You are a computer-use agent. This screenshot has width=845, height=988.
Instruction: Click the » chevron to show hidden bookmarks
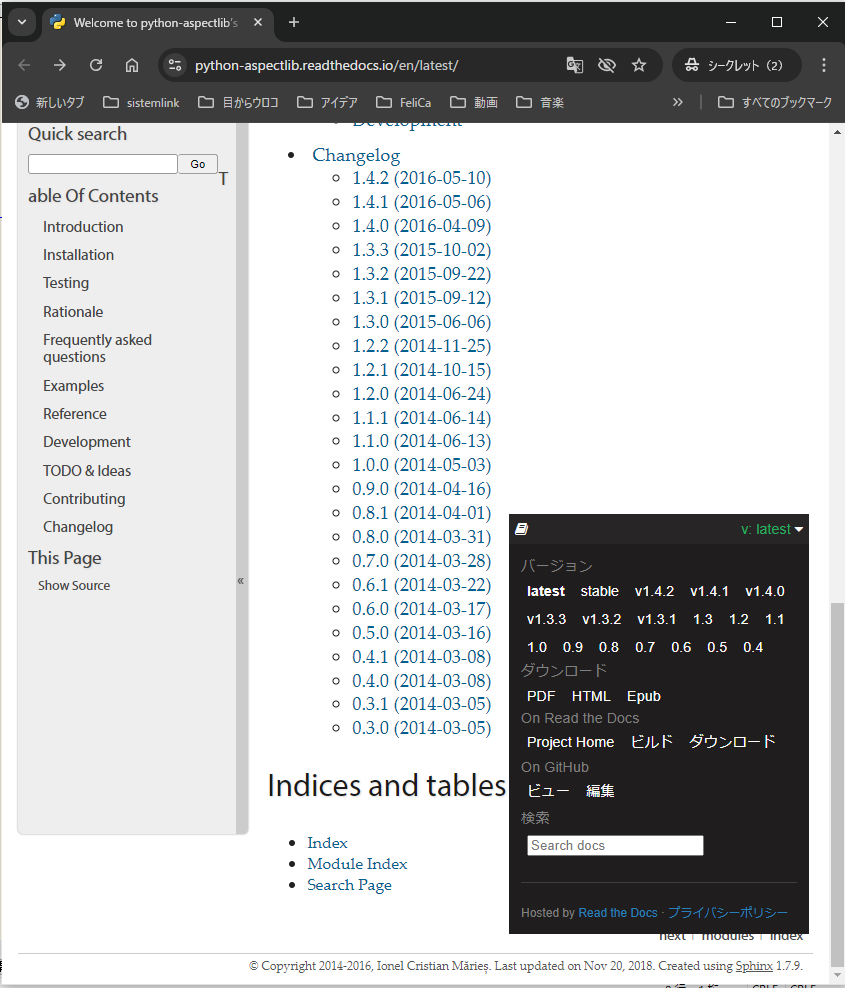pyautogui.click(x=678, y=101)
